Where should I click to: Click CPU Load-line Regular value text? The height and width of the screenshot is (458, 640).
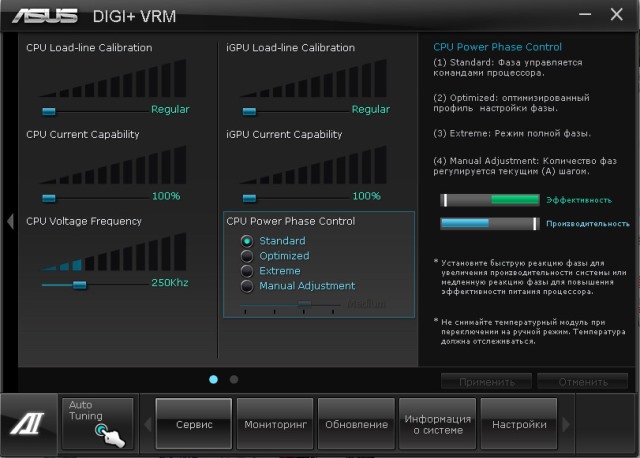[170, 109]
